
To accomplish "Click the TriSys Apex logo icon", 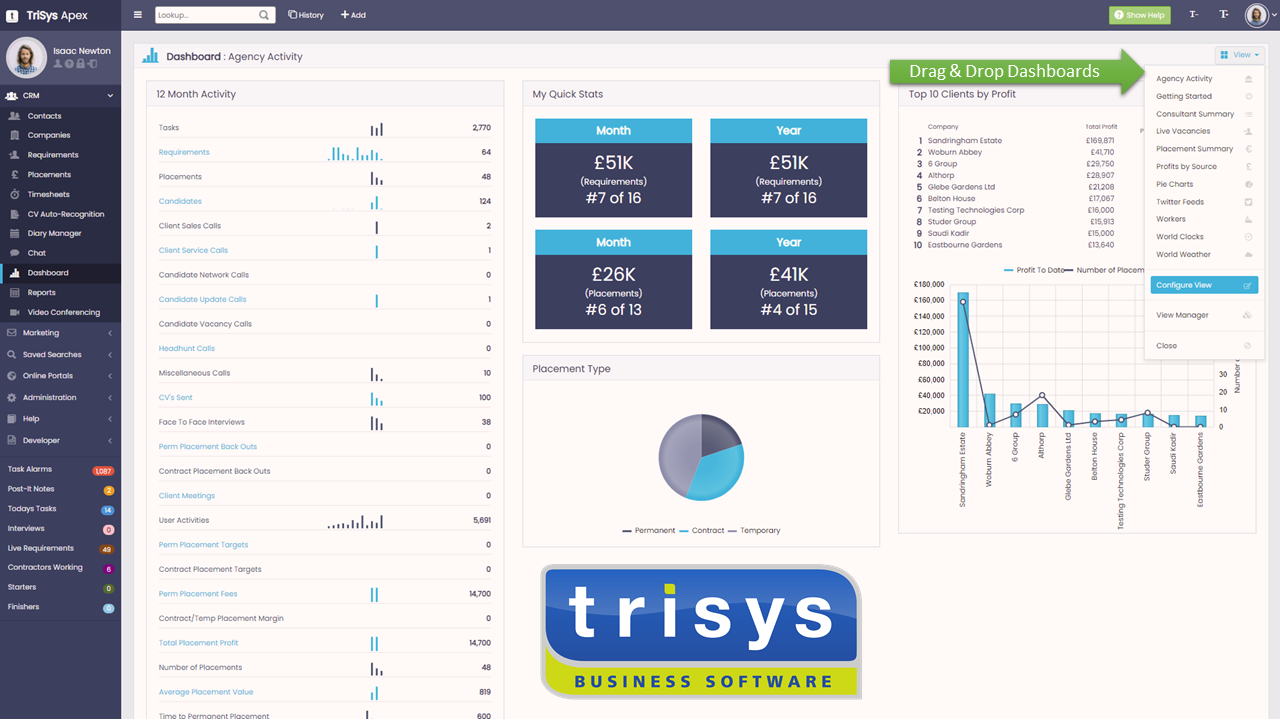I will tap(12, 15).
